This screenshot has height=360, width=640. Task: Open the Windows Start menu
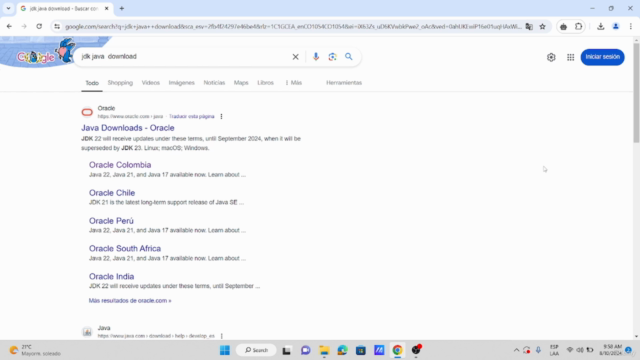(x=225, y=350)
